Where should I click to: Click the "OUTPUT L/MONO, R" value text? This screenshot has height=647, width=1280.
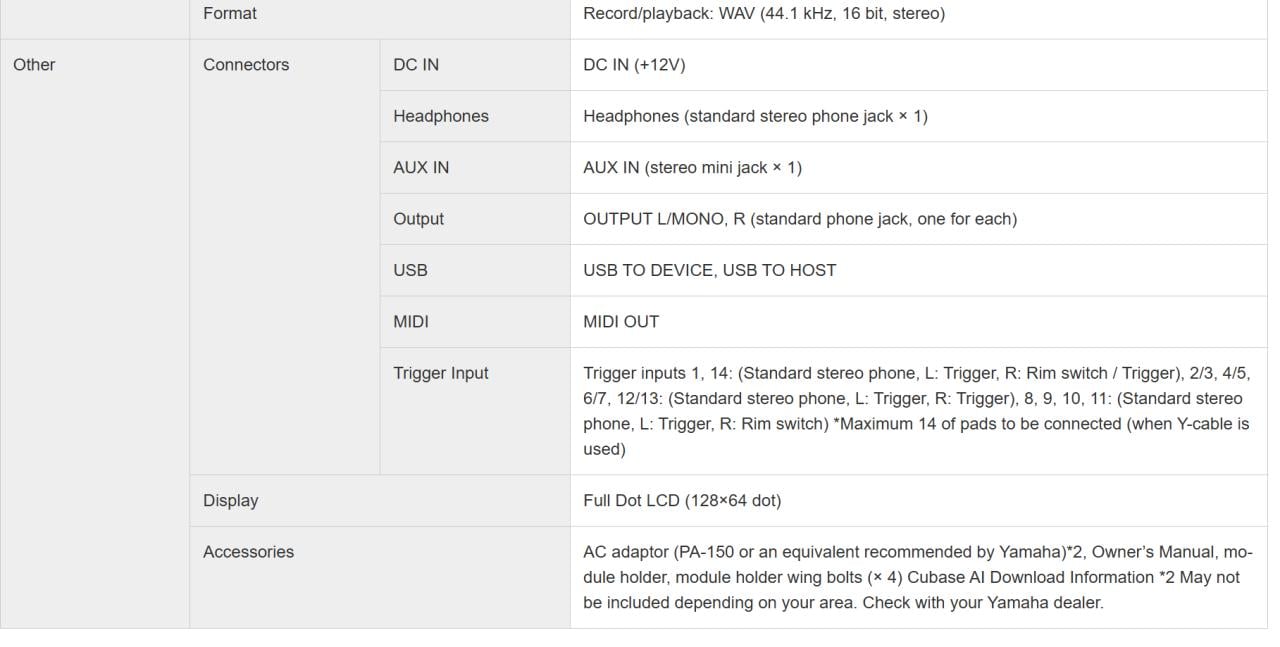point(800,219)
